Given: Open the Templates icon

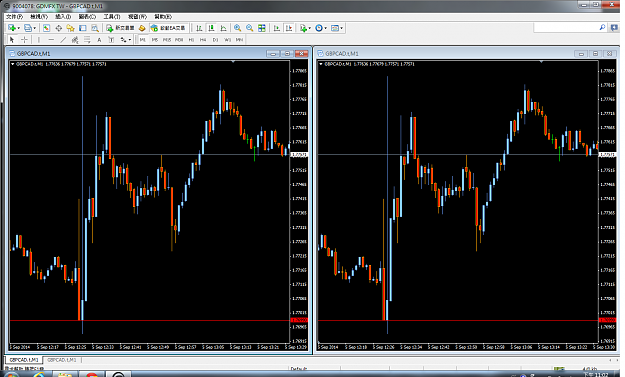Looking at the screenshot, I should click(335, 28).
